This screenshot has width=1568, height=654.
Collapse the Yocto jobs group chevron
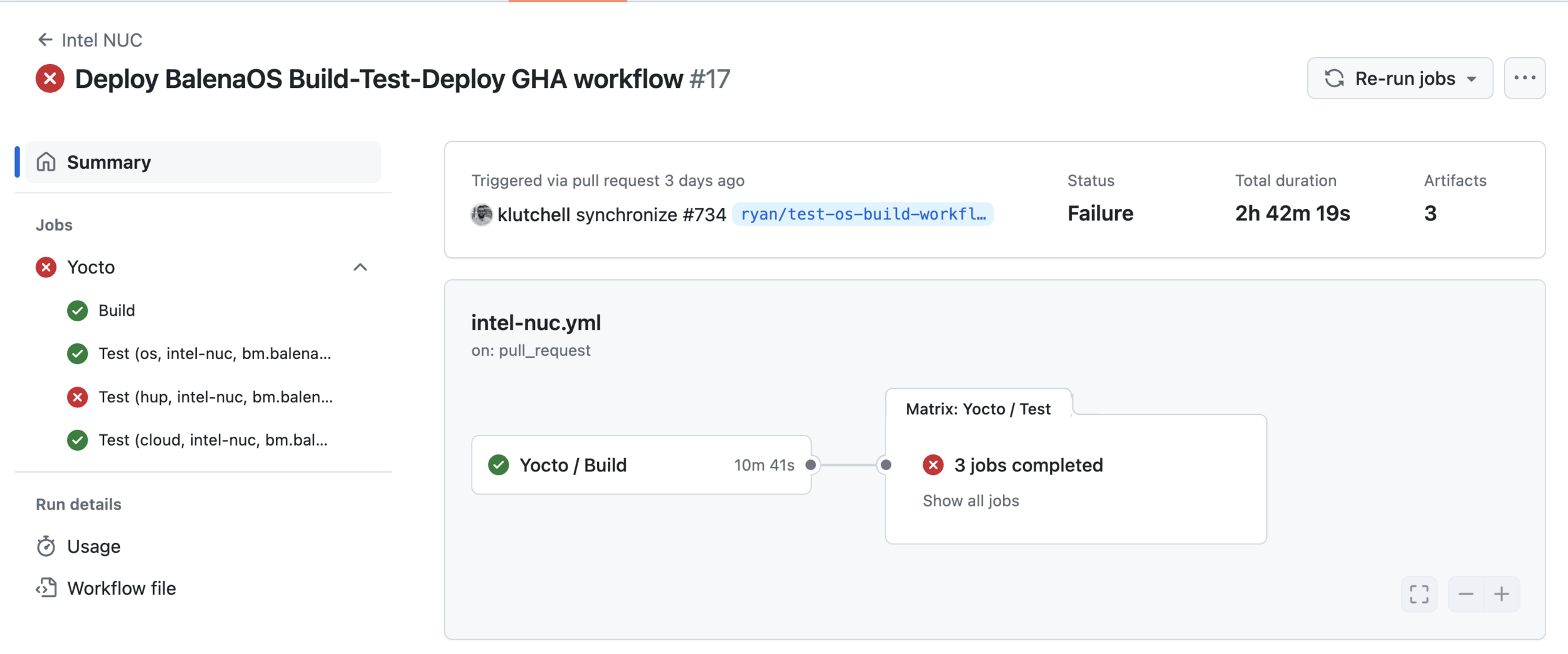360,267
